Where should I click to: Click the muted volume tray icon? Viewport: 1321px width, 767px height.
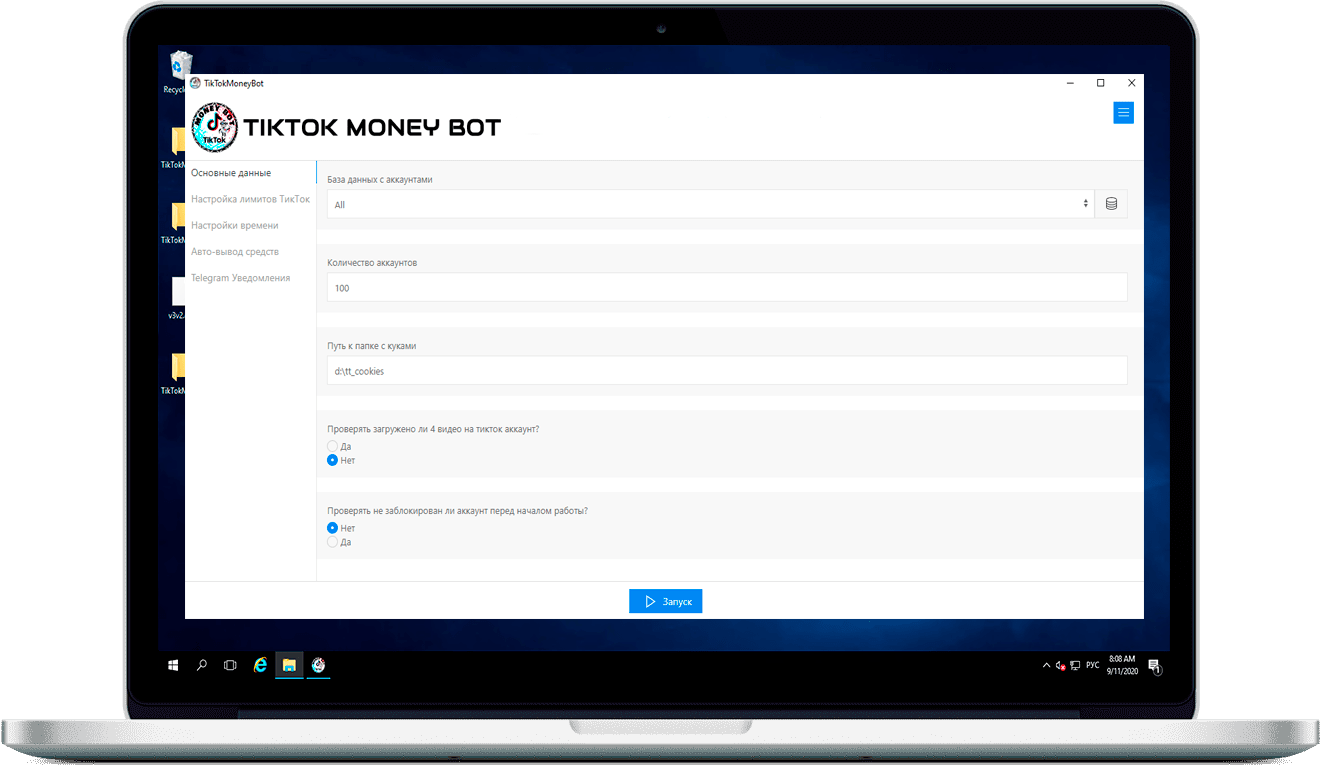tap(1061, 665)
